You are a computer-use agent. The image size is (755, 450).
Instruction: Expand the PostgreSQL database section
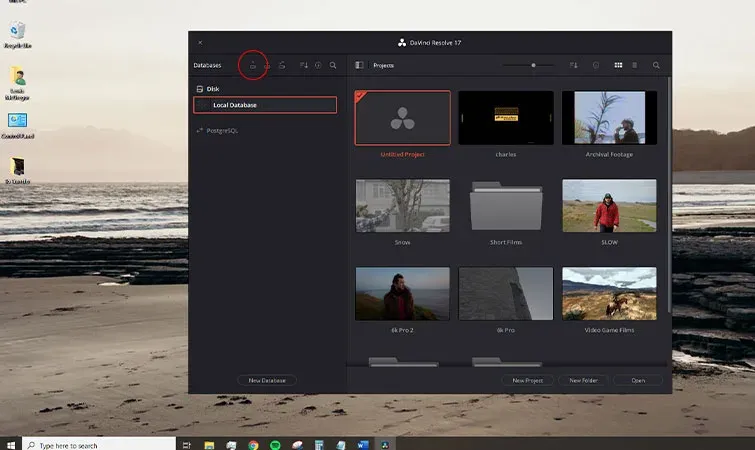[217, 130]
